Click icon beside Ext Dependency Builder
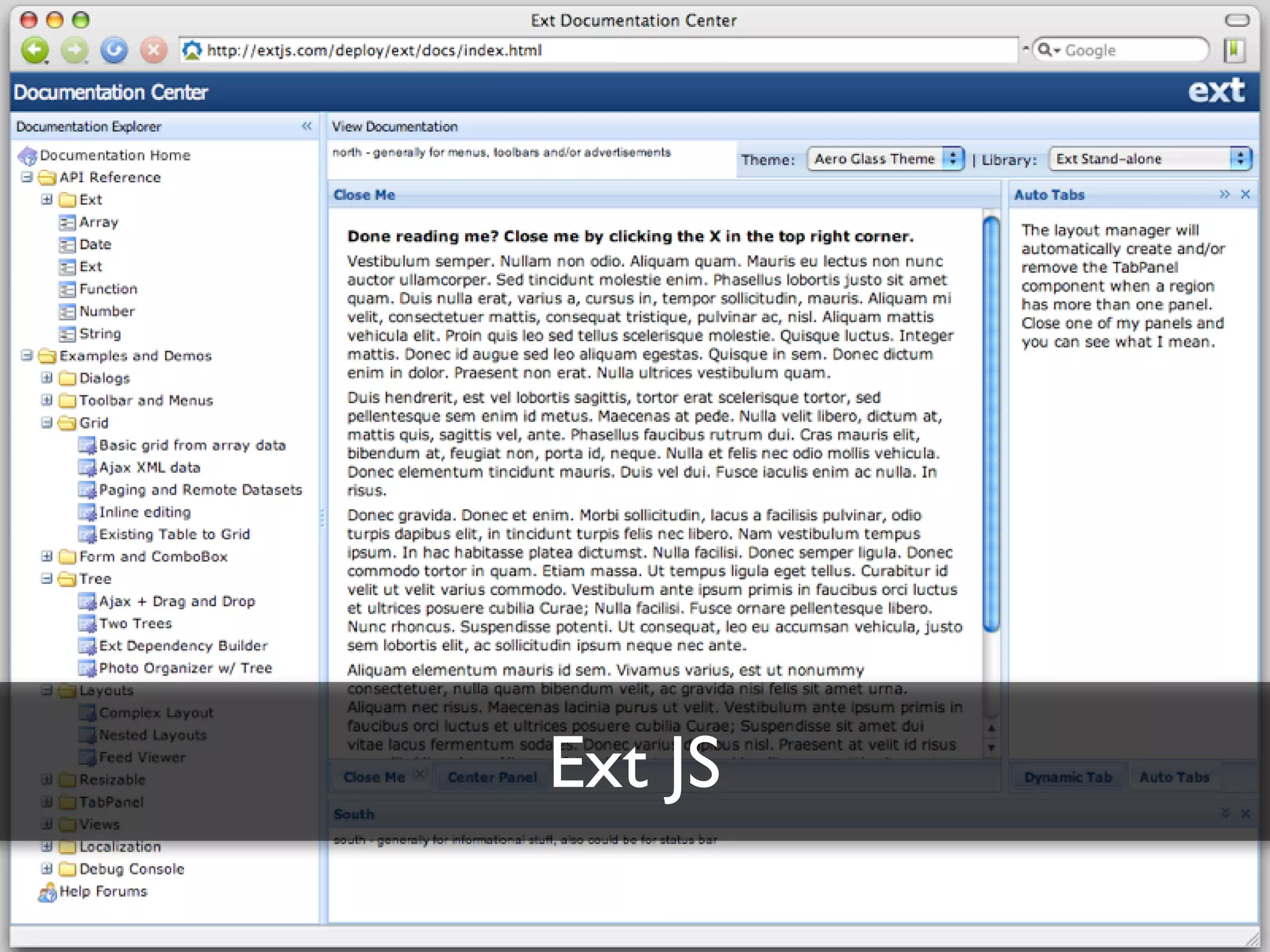The width and height of the screenshot is (1270, 952). pyautogui.click(x=87, y=646)
